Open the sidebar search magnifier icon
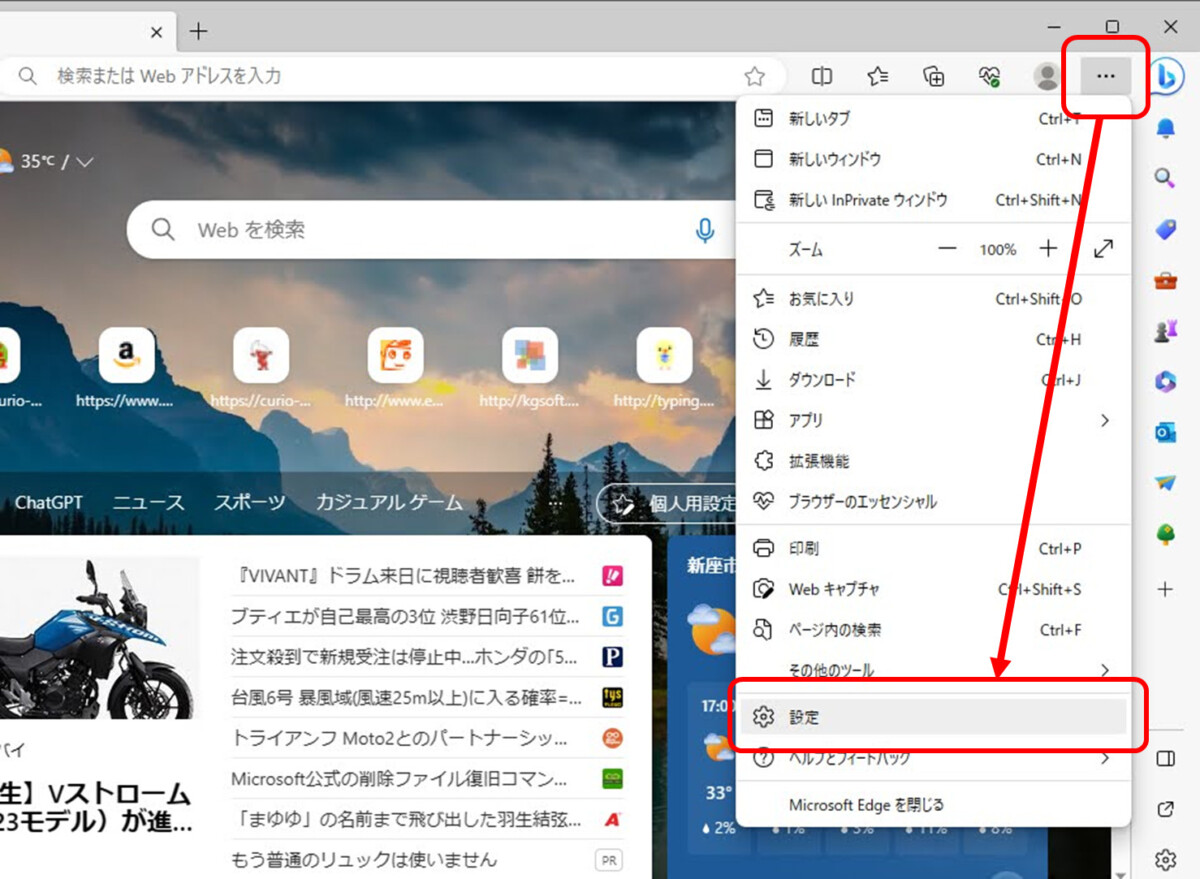1200x879 pixels. pyautogui.click(x=1165, y=178)
